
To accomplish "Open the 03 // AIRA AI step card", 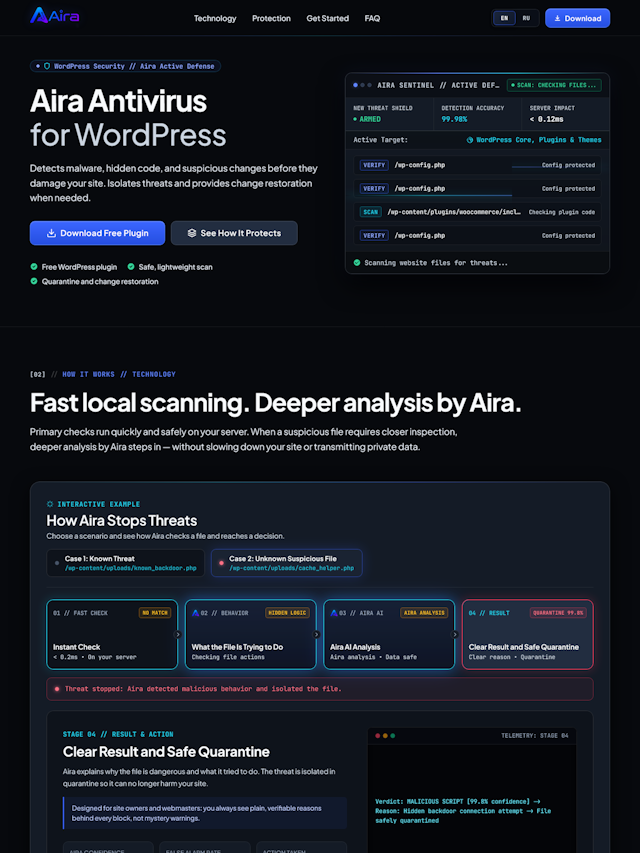I will point(389,634).
